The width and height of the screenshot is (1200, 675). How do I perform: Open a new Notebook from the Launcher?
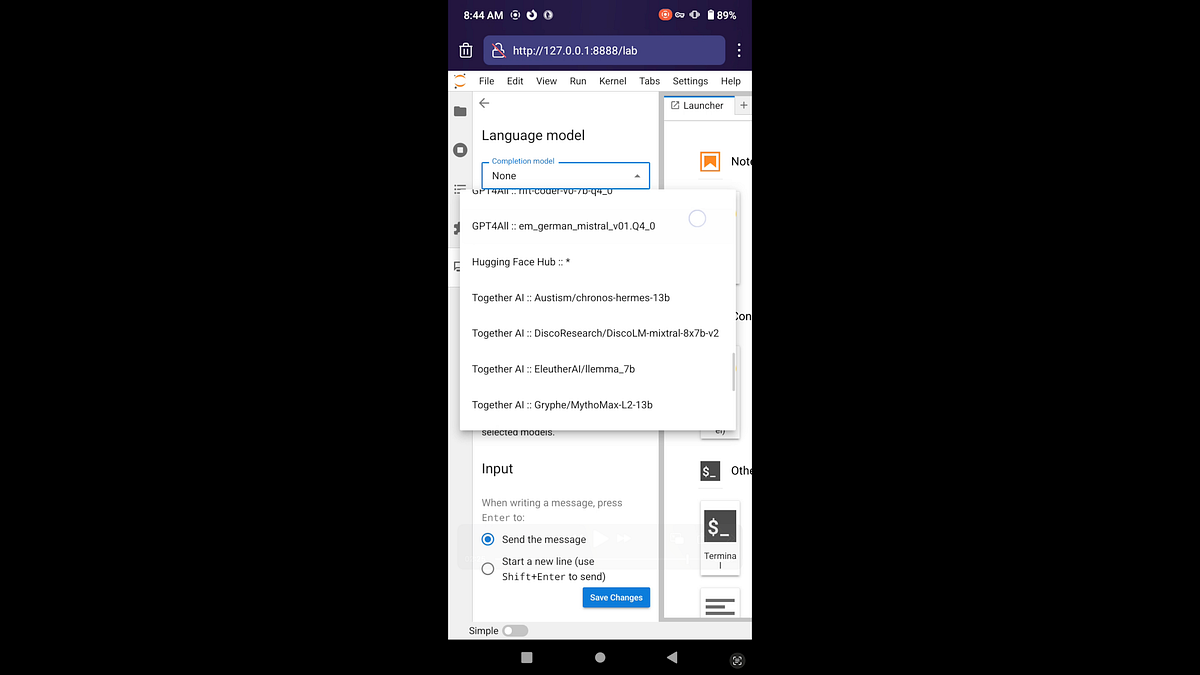[712, 161]
